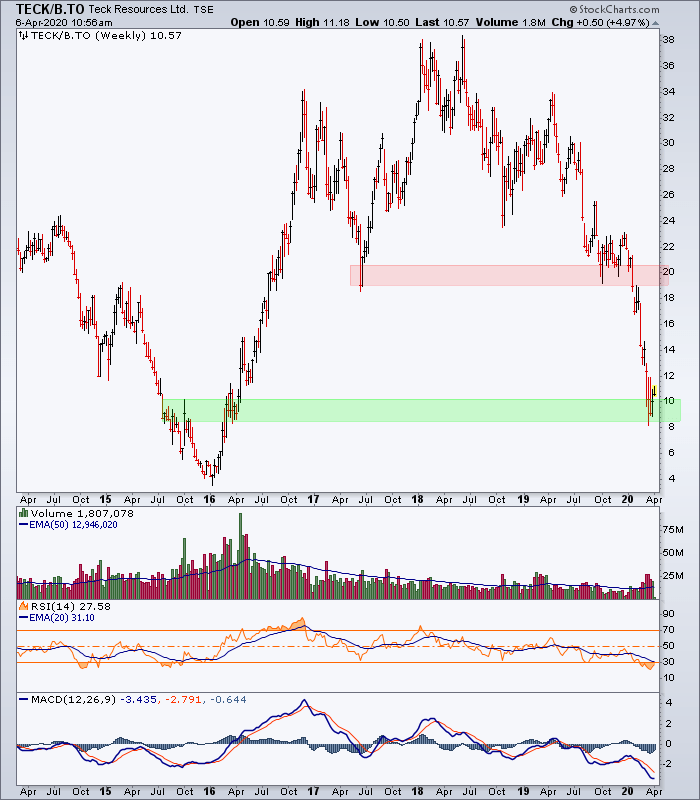Click the blue line marker before EMA(20)
The width and height of the screenshot is (700, 800).
[x=23, y=618]
